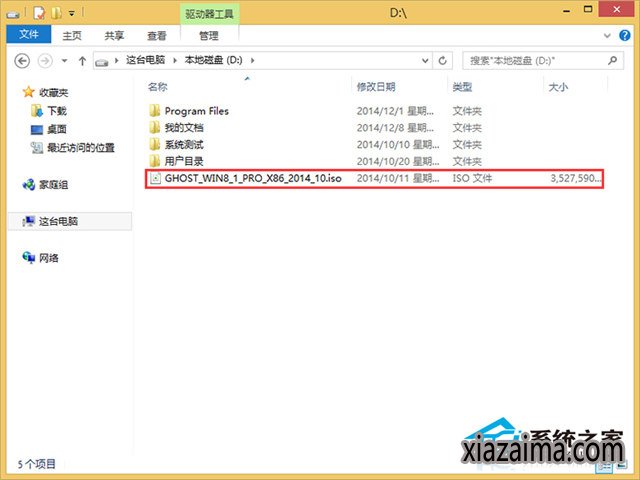Select 网络 in the navigation pane
640x480 pixels.
pos(49,258)
